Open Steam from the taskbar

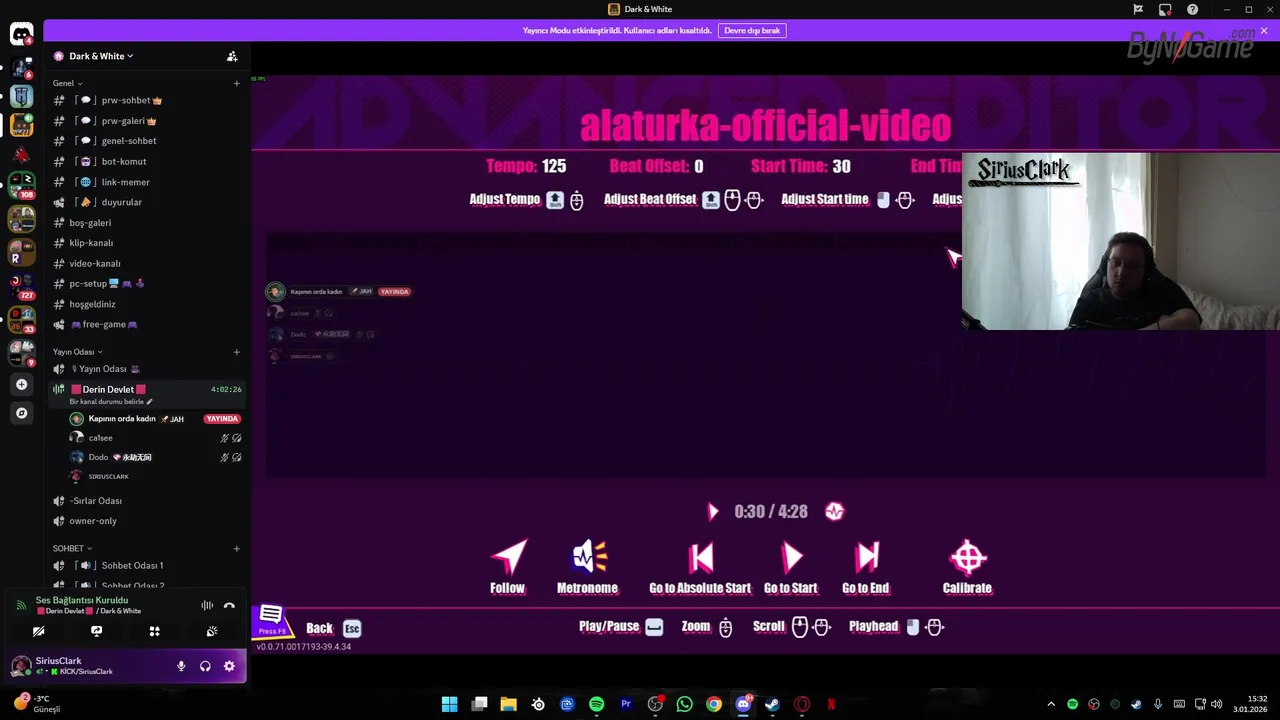click(772, 704)
